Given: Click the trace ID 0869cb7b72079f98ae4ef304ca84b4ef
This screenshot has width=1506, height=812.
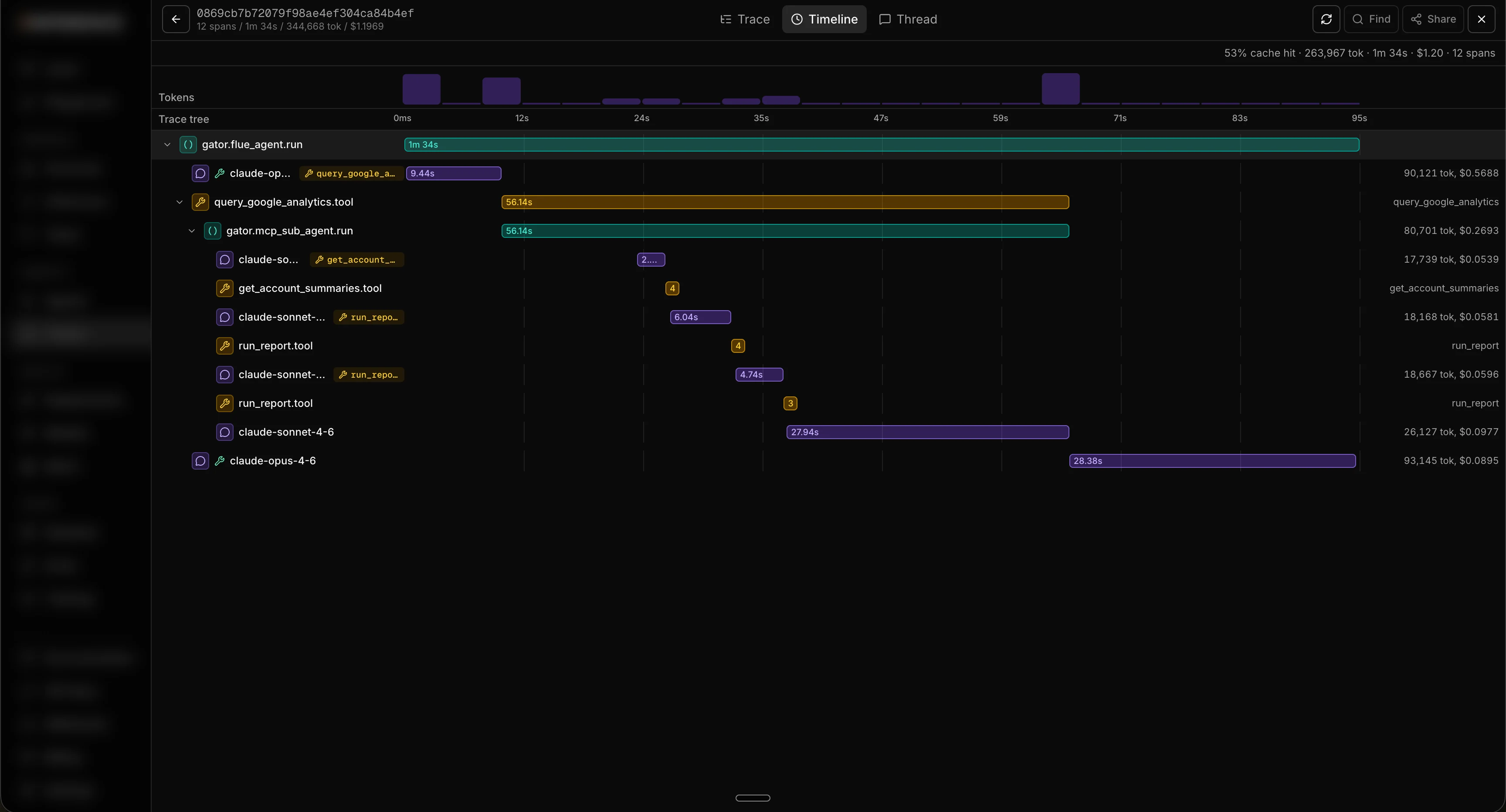Looking at the screenshot, I should (305, 13).
